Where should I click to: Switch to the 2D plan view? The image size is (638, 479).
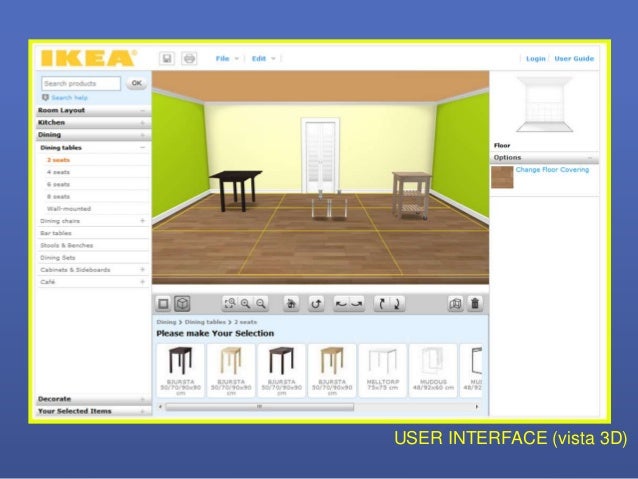click(164, 304)
